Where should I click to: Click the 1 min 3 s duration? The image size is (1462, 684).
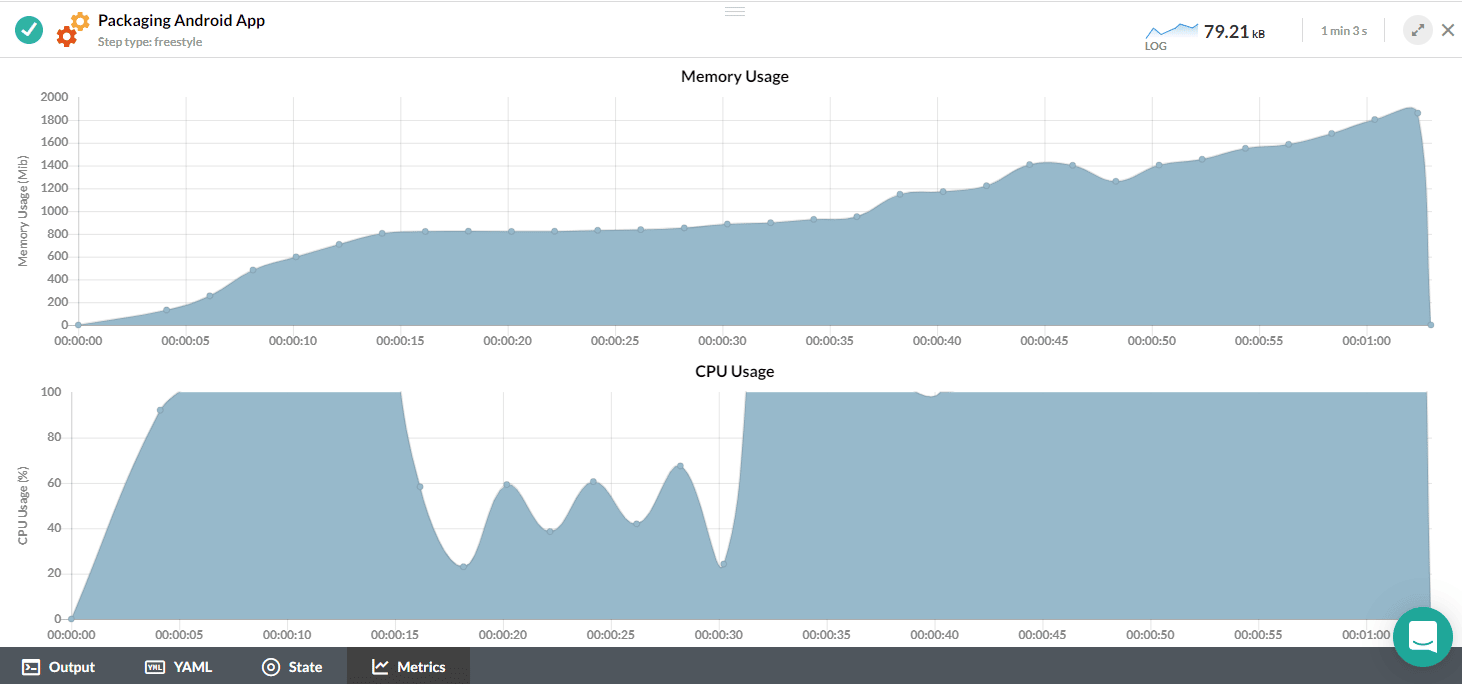[1343, 31]
